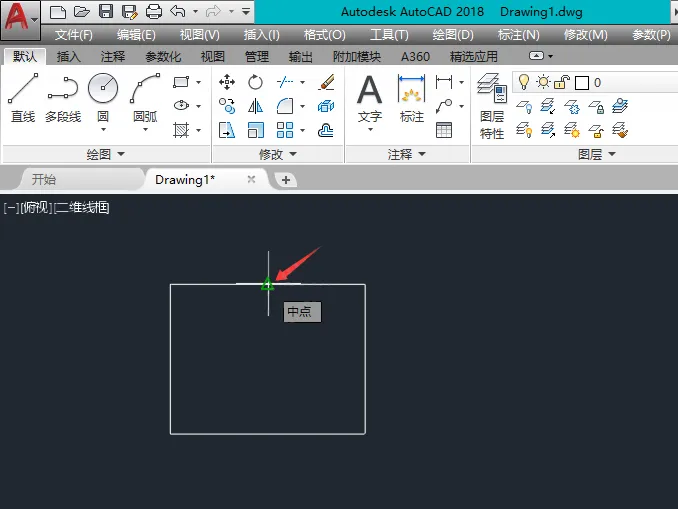Switch to the 插入 ribbon tab
678x509 pixels.
68,56
